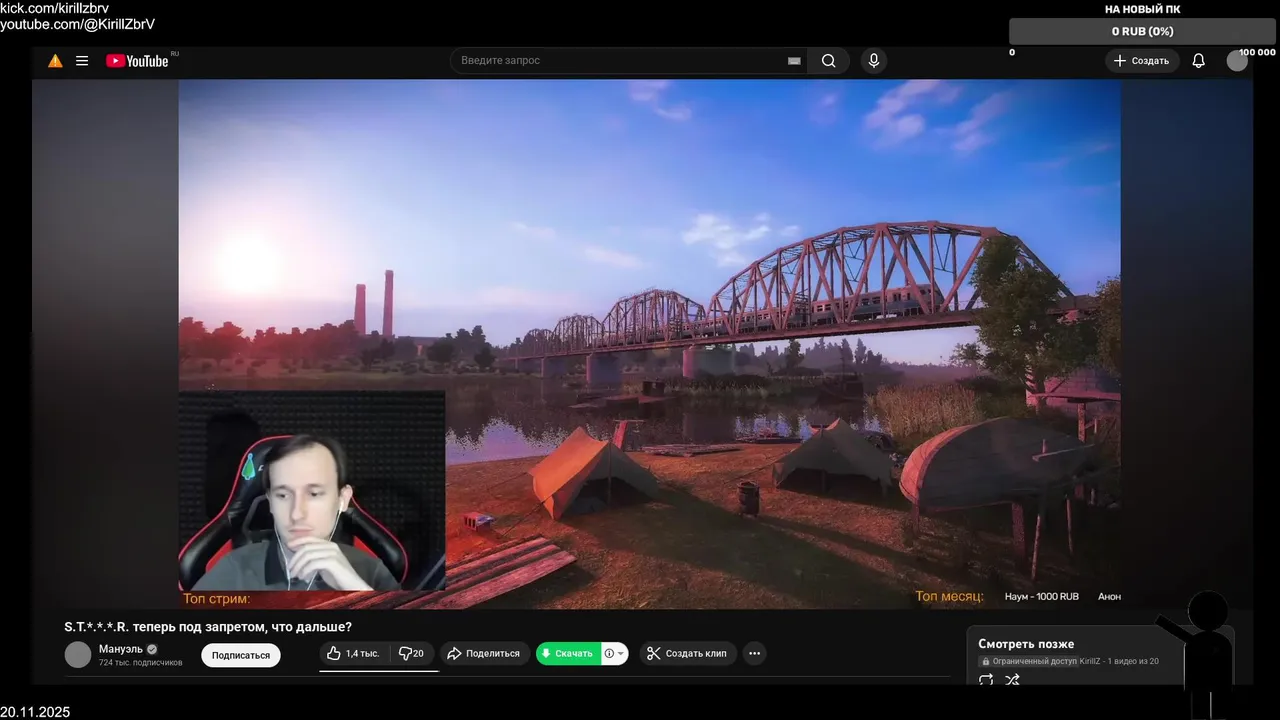The image size is (1280, 720).
Task: Open the on-screen keyboard icon in search
Action: click(794, 61)
